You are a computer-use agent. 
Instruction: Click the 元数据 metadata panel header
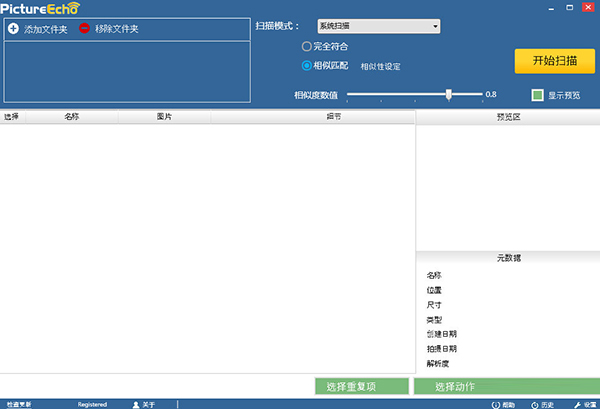508,258
